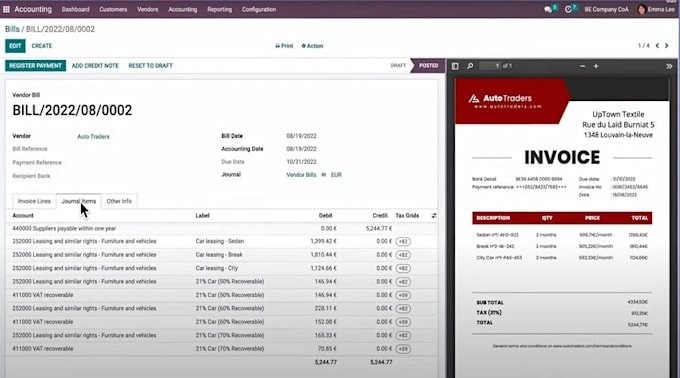
Task: Switch to the Other Info tab
Action: [119, 201]
